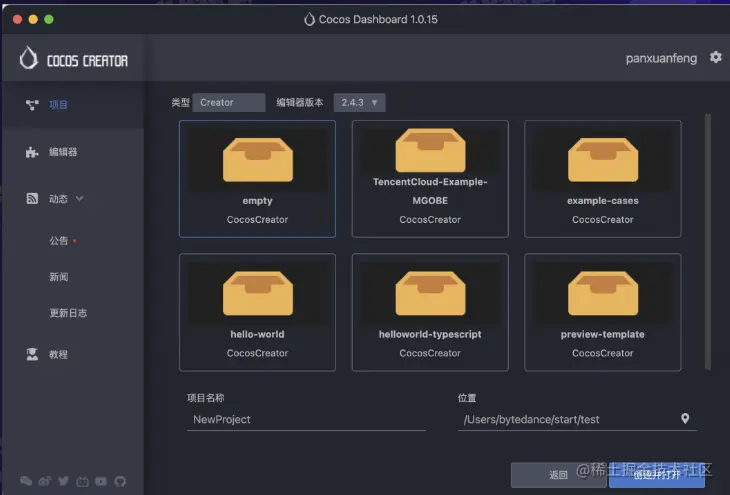Open the 2.4.3 editor version dropdown
The height and width of the screenshot is (495, 730).
[x=359, y=102]
